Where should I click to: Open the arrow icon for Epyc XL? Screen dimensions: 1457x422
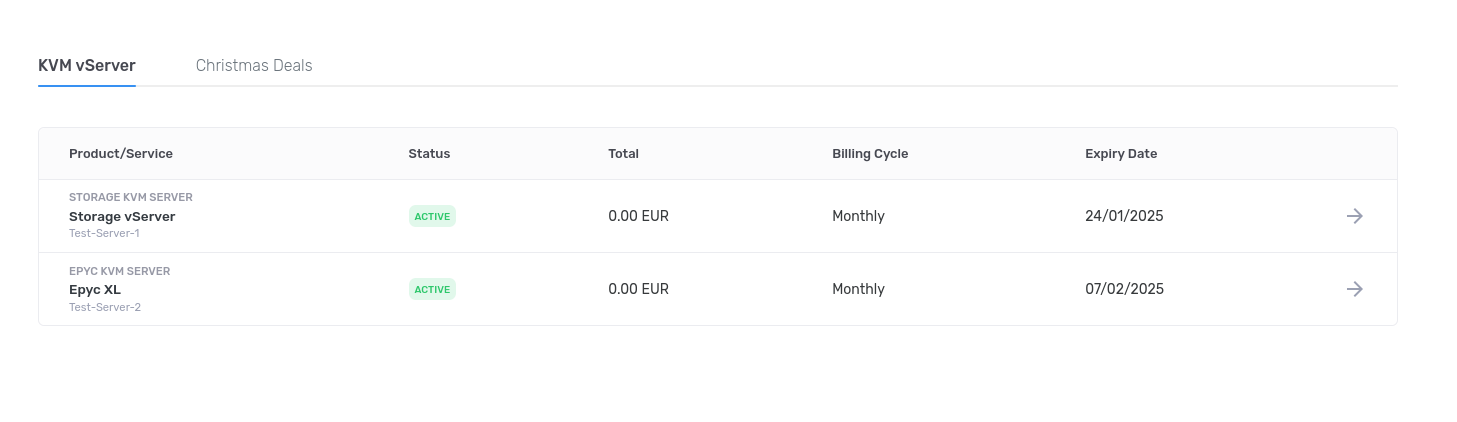tap(1354, 289)
